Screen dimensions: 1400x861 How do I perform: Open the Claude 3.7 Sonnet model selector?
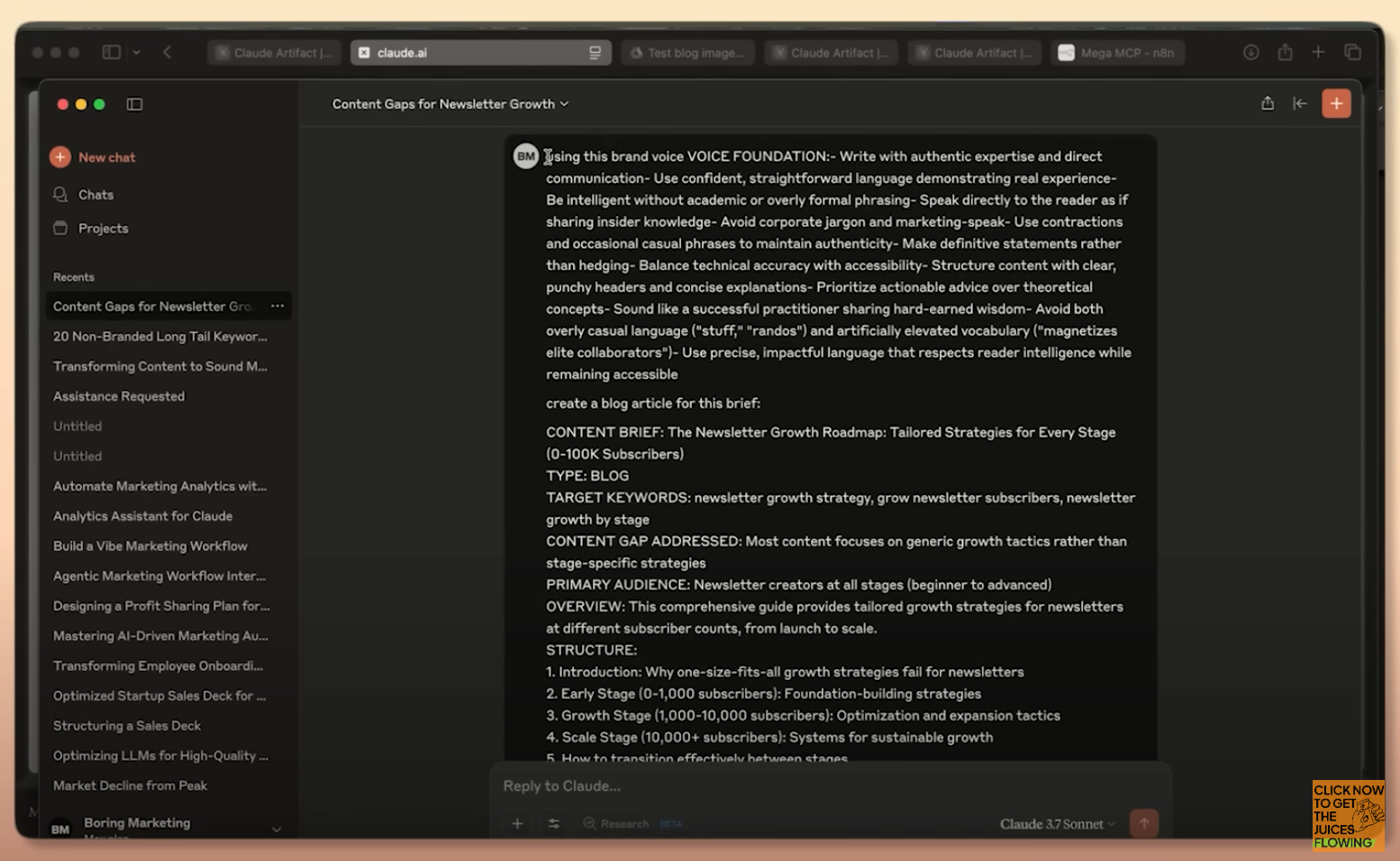(x=1057, y=824)
